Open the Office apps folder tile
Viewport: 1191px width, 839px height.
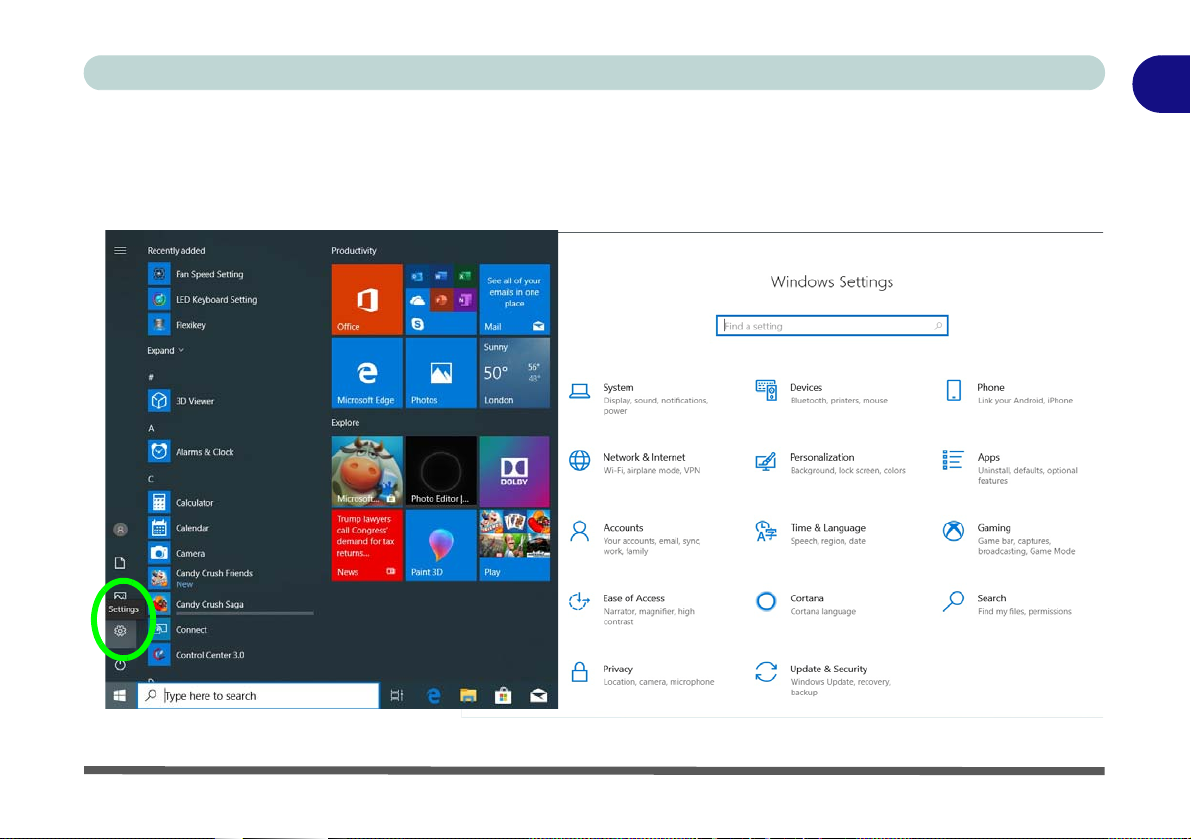441,299
